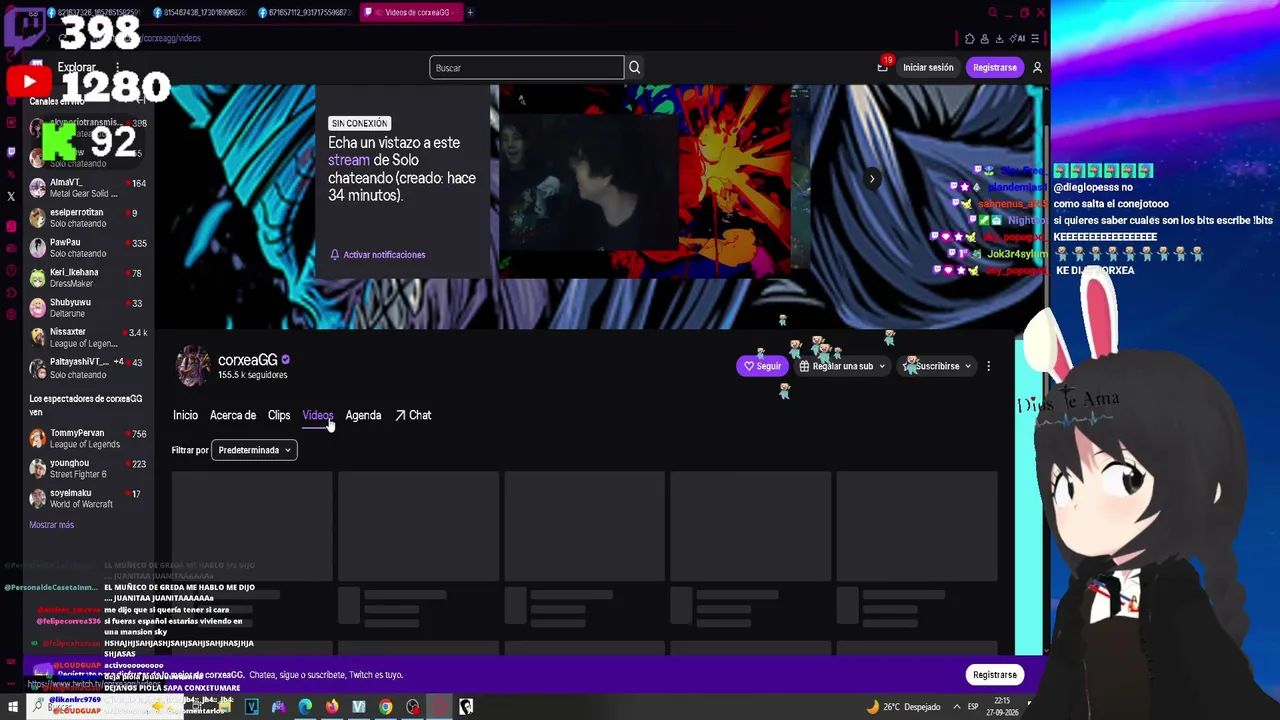Click the taskbar weather 26°C Despejado
Screen dimensions: 1280x720
[905, 707]
